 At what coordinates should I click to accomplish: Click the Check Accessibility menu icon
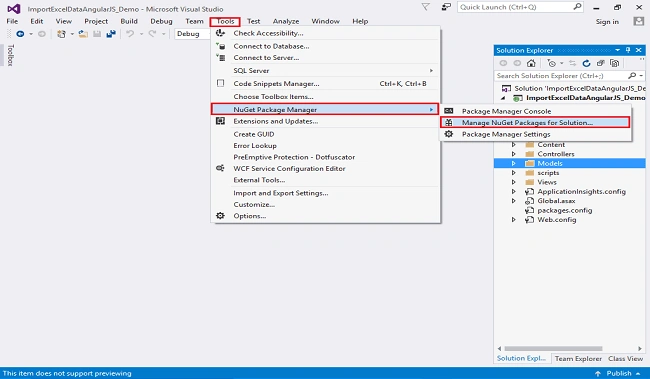[220, 33]
